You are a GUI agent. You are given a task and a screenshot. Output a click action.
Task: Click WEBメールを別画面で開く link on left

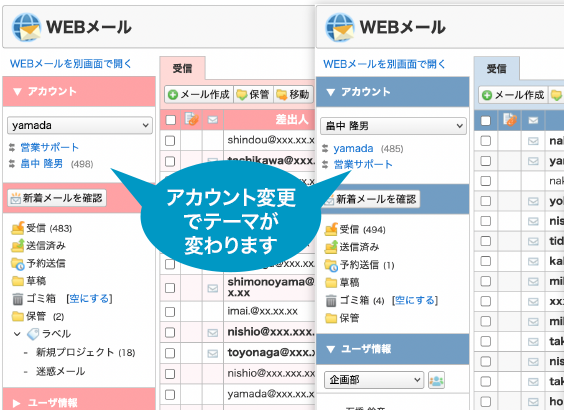(71, 64)
